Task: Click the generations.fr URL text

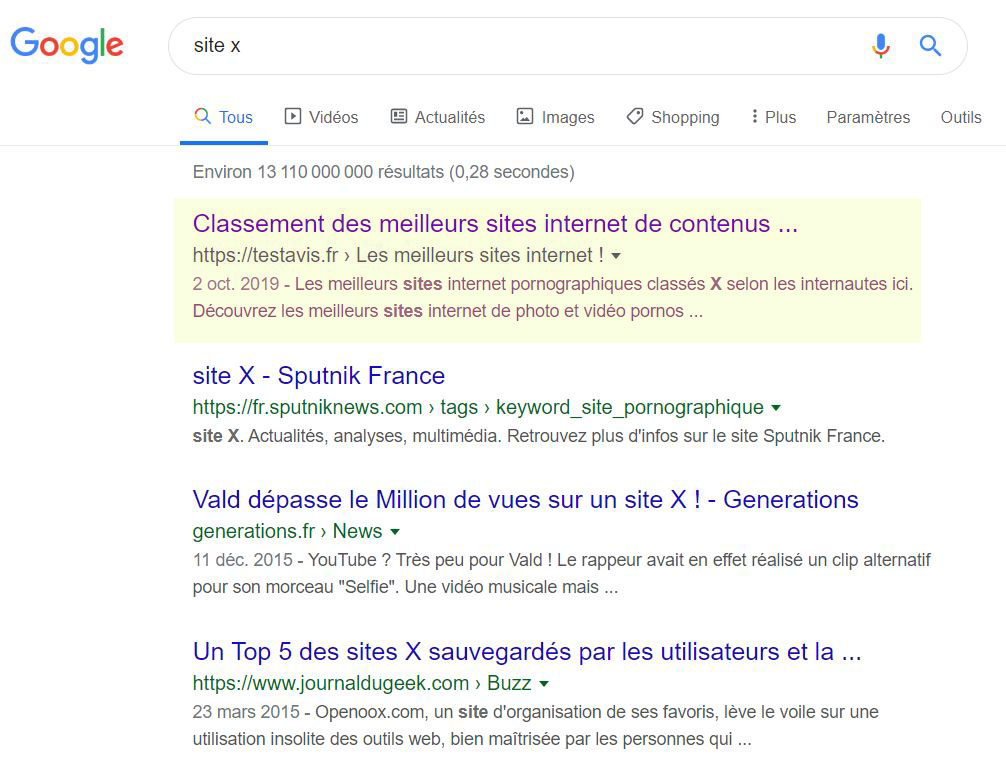Action: [x=254, y=531]
